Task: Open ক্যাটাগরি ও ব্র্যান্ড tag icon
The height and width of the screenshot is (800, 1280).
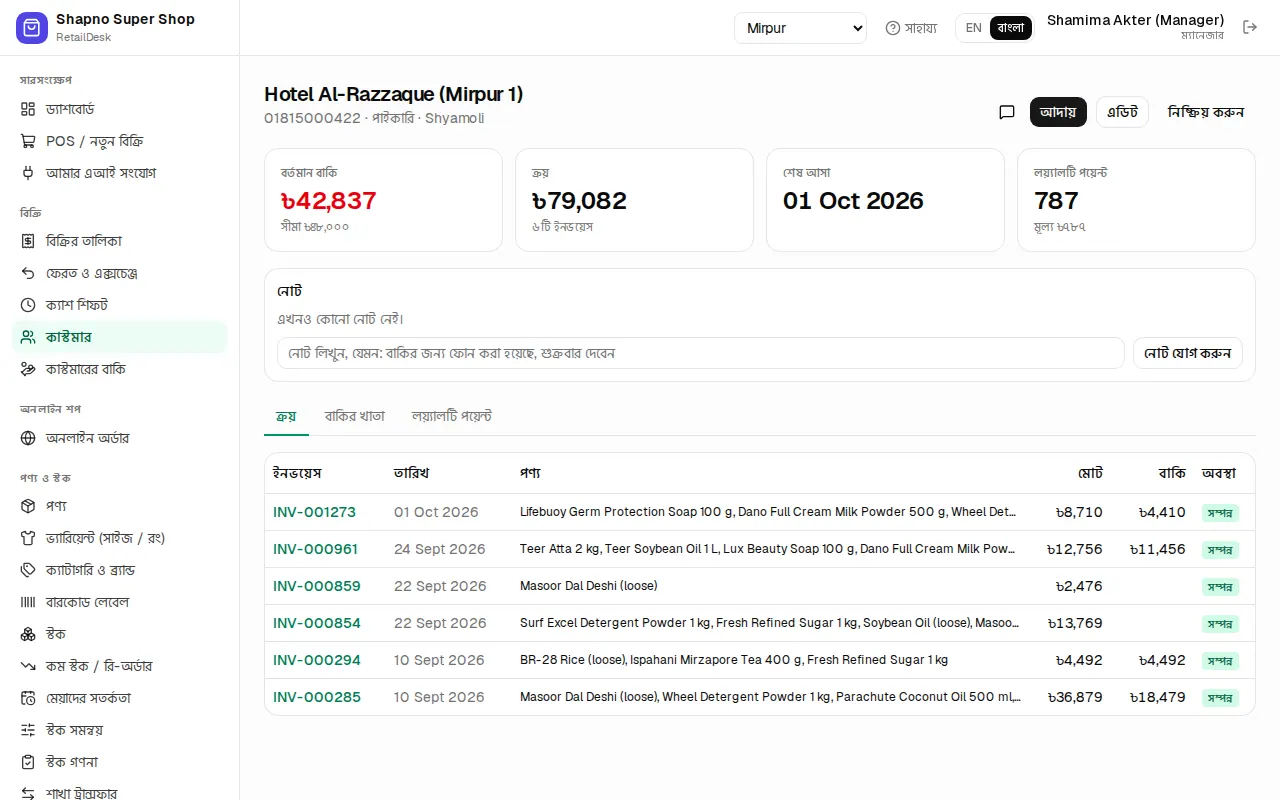Action: coord(28,570)
